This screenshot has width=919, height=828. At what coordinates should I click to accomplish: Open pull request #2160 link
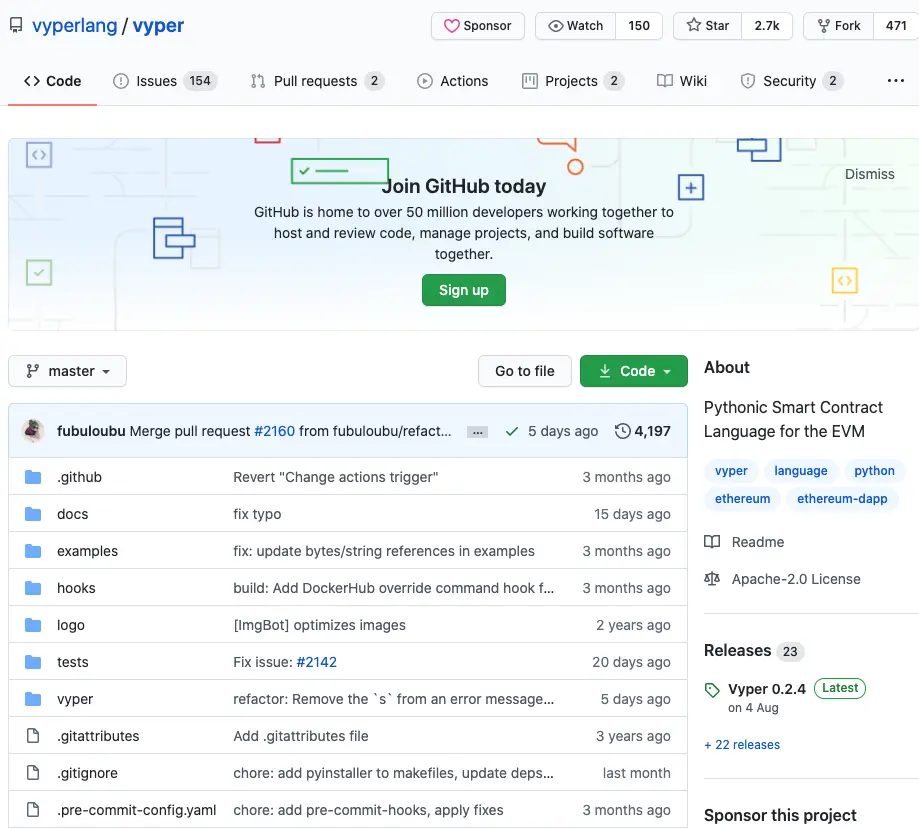coord(274,431)
